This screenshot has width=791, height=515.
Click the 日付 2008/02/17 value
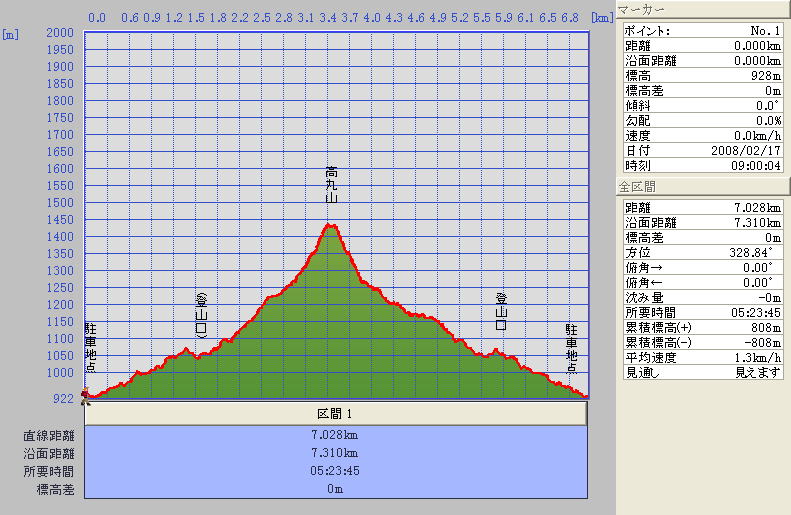(746, 150)
